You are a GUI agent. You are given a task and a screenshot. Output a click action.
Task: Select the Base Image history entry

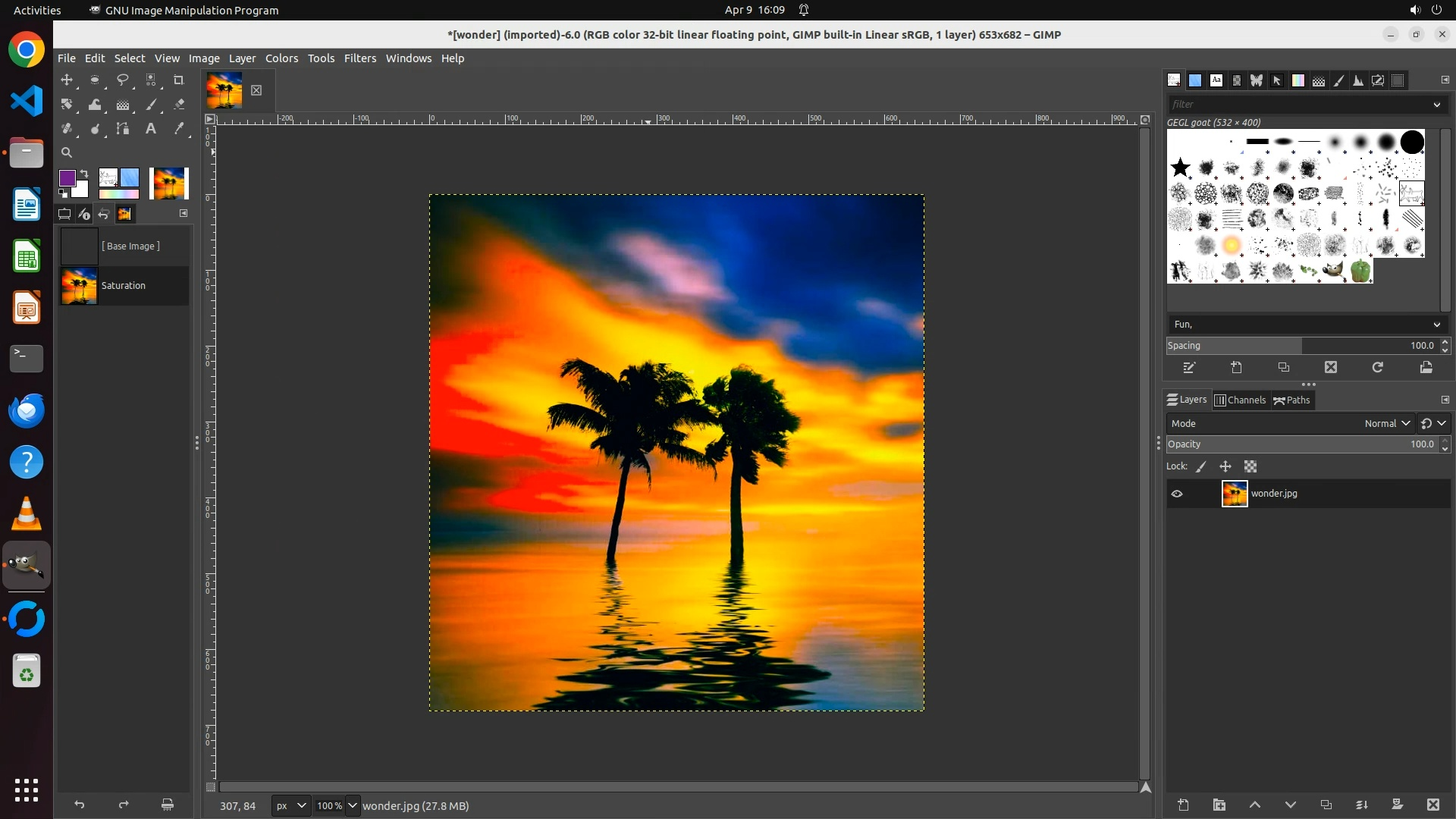pos(130,246)
